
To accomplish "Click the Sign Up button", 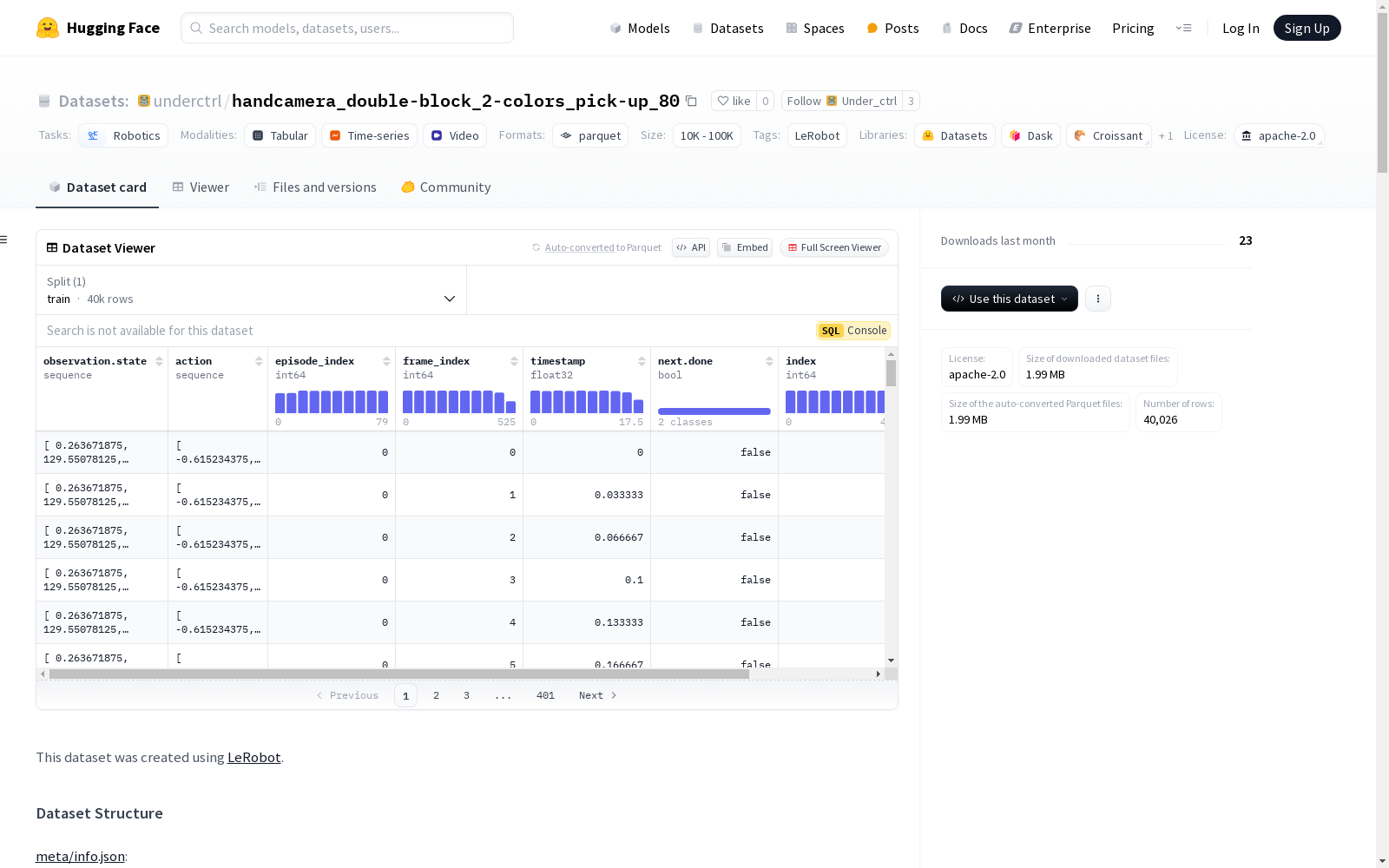I will click(1307, 28).
